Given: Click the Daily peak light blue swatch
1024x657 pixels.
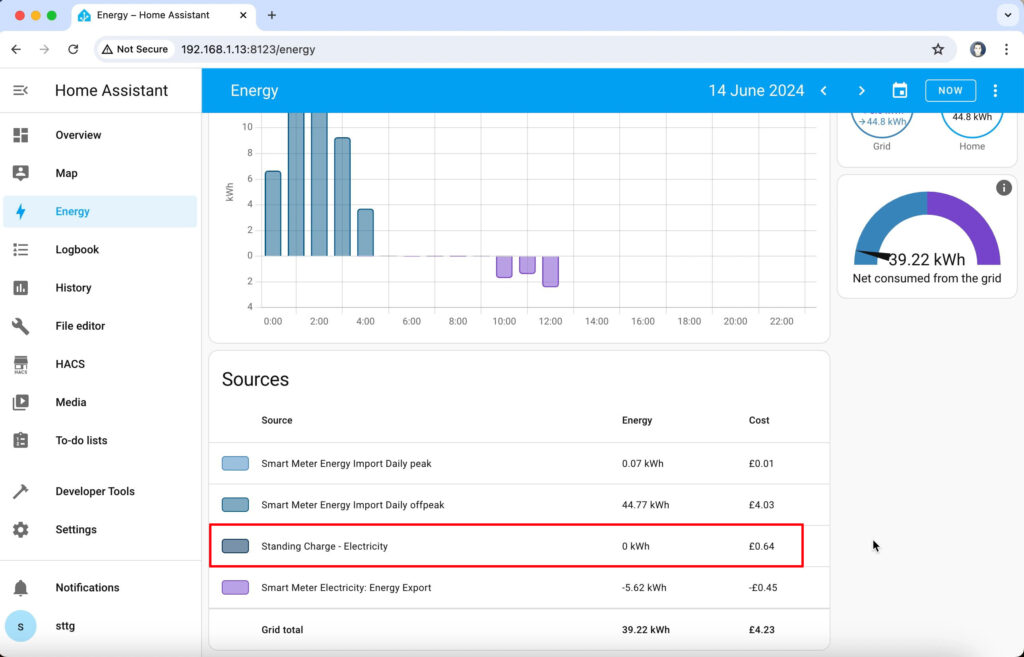Looking at the screenshot, I should [x=235, y=464].
